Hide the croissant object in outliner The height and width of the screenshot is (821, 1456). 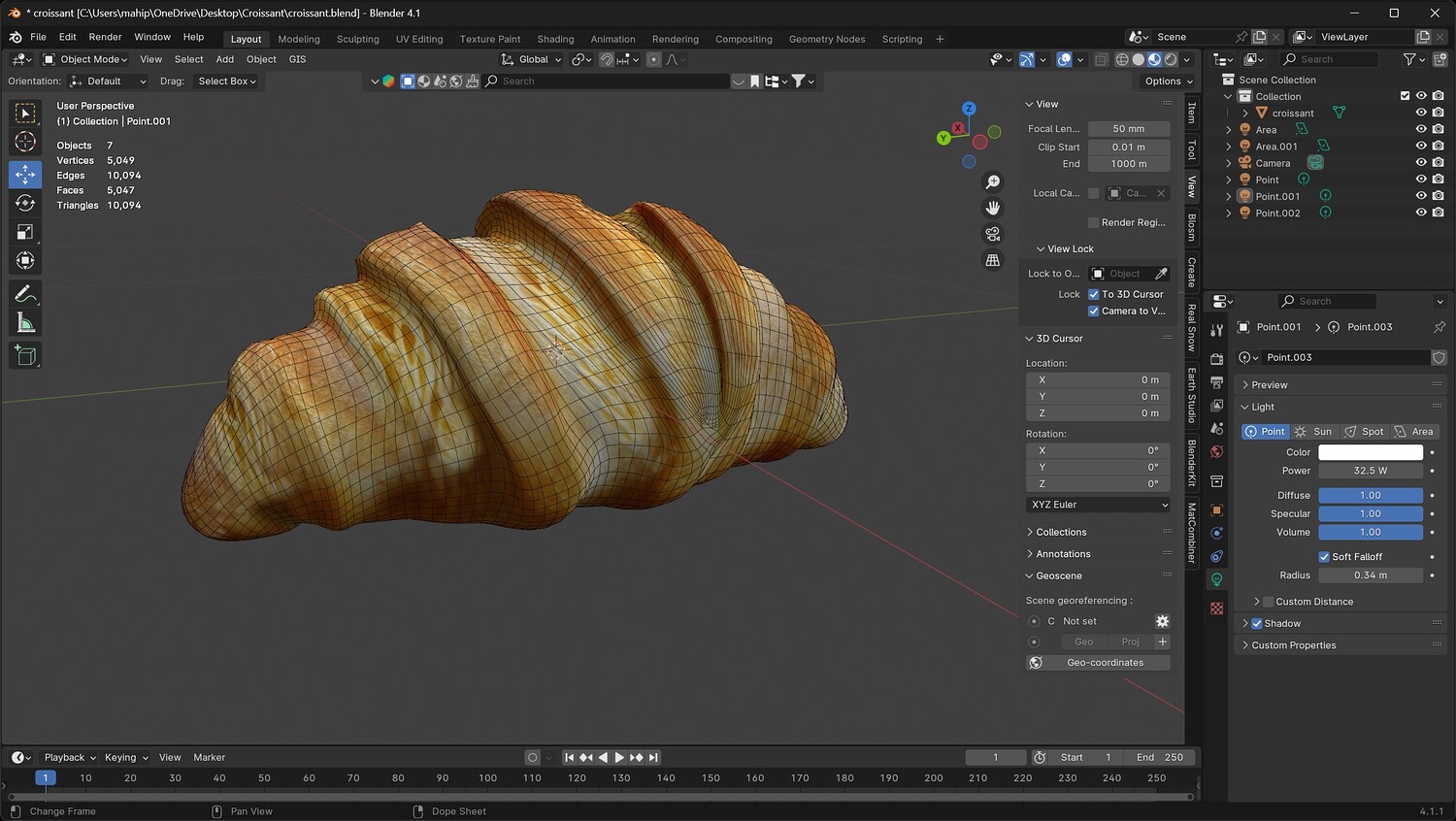click(x=1421, y=113)
